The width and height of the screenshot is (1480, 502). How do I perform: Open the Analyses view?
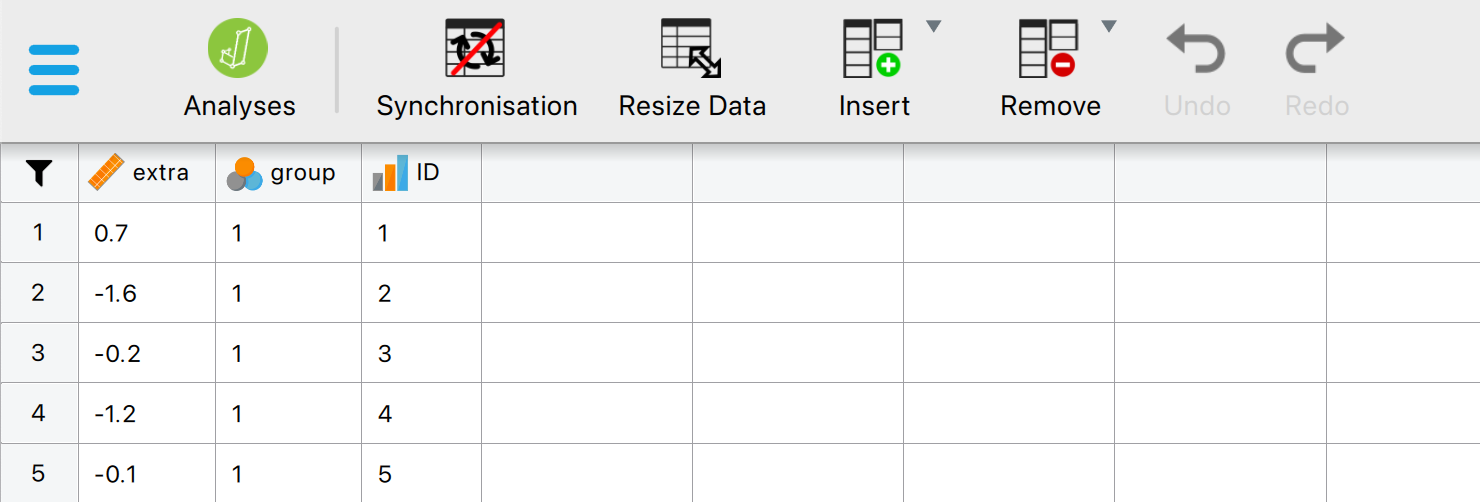[x=239, y=49]
